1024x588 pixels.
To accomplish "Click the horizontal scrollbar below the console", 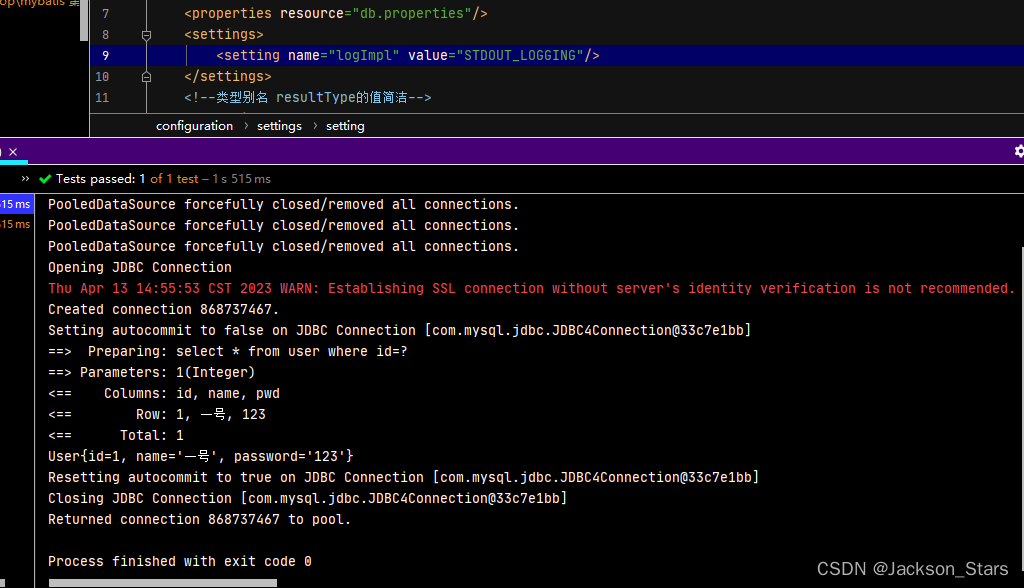I will click(x=162, y=581).
